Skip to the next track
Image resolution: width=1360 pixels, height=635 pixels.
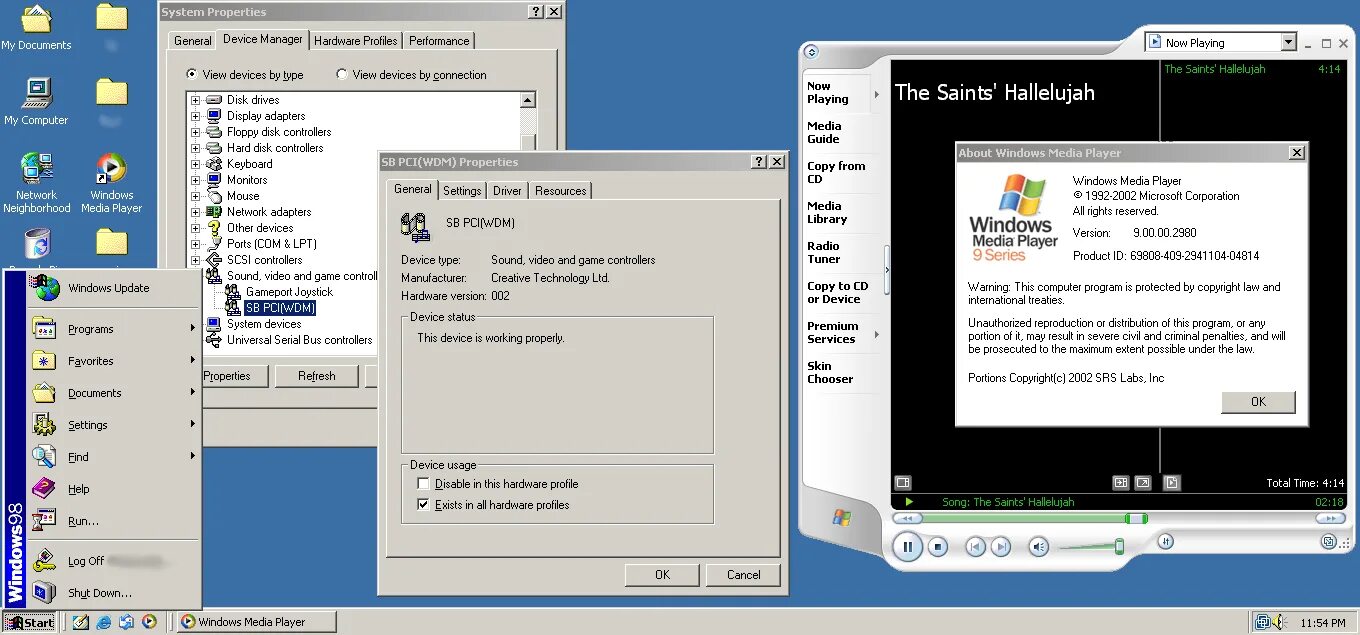click(x=1000, y=546)
